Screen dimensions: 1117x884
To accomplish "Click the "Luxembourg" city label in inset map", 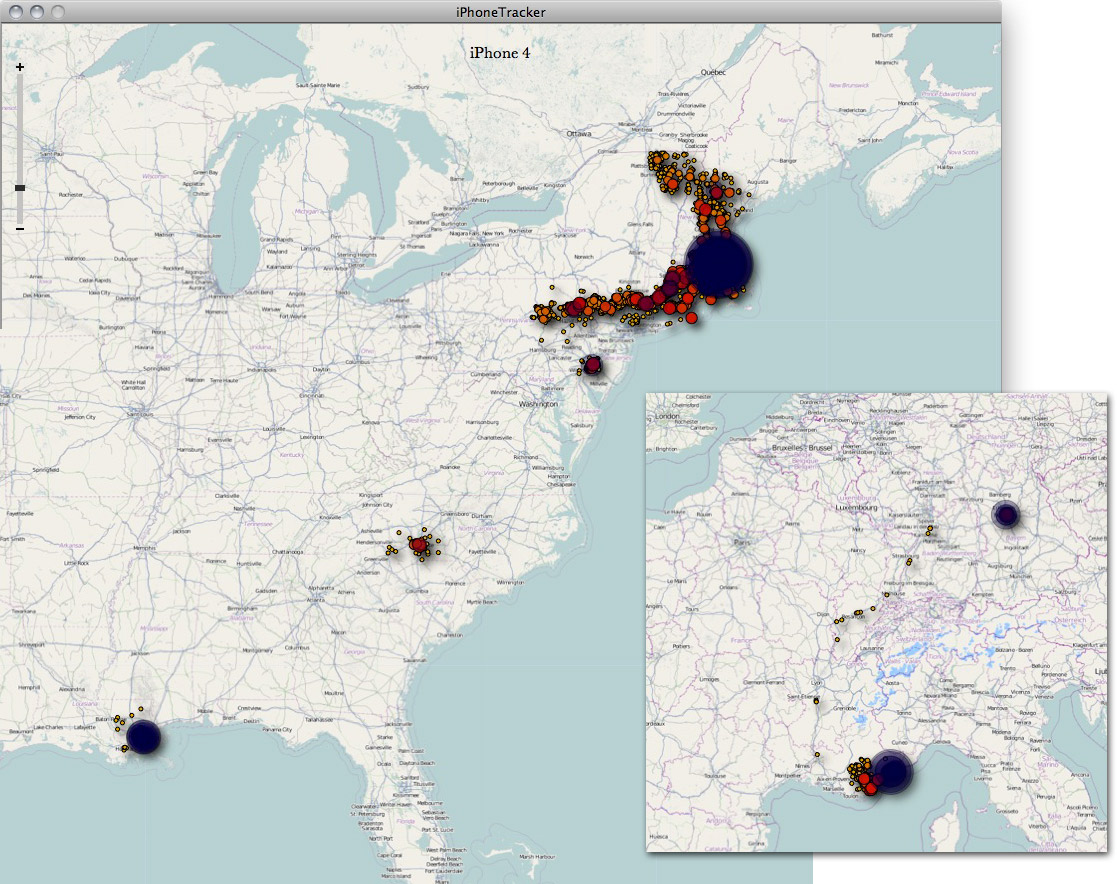I will coord(856,507).
